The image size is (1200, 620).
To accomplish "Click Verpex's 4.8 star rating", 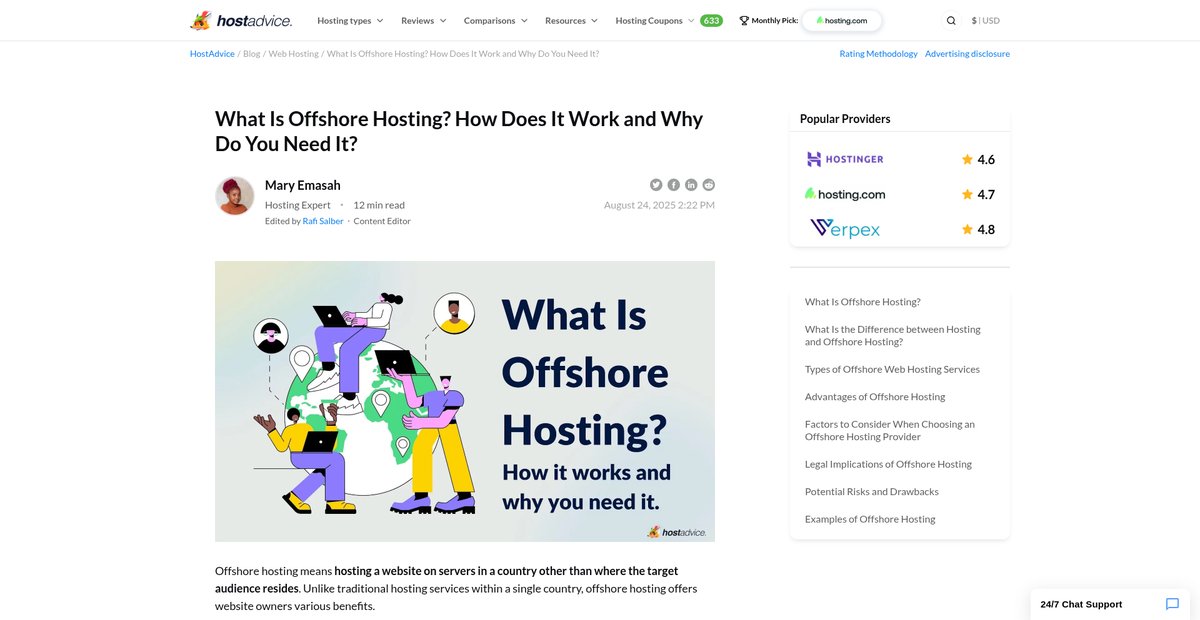I will click(978, 229).
